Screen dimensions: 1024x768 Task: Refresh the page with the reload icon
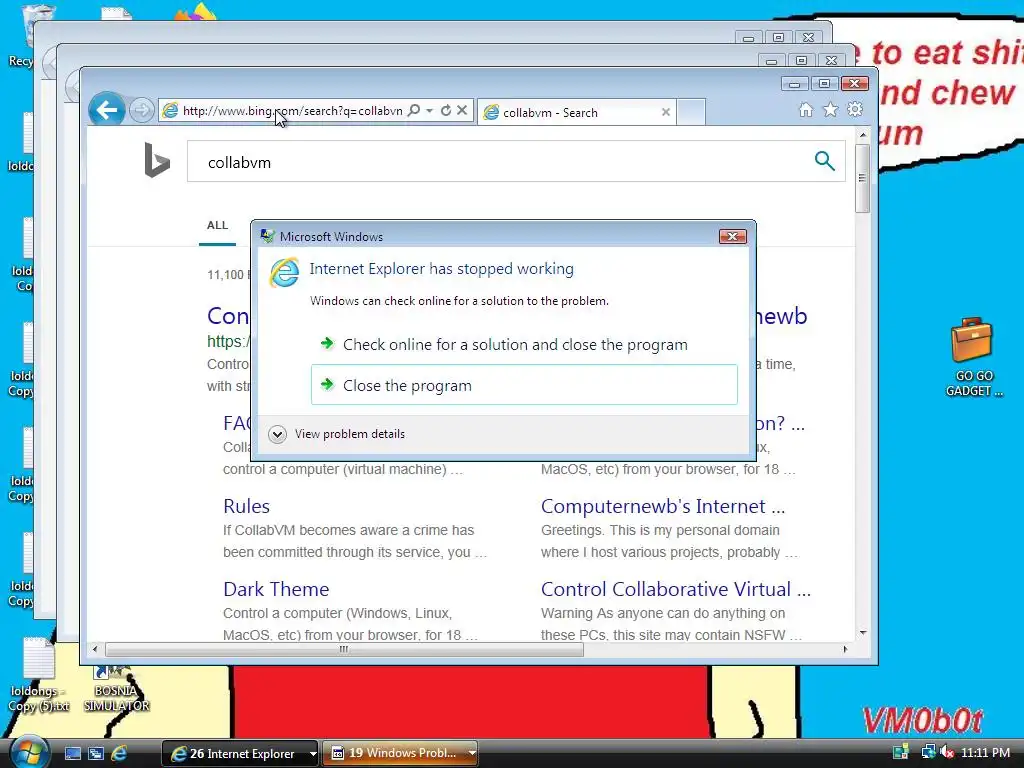tap(446, 110)
